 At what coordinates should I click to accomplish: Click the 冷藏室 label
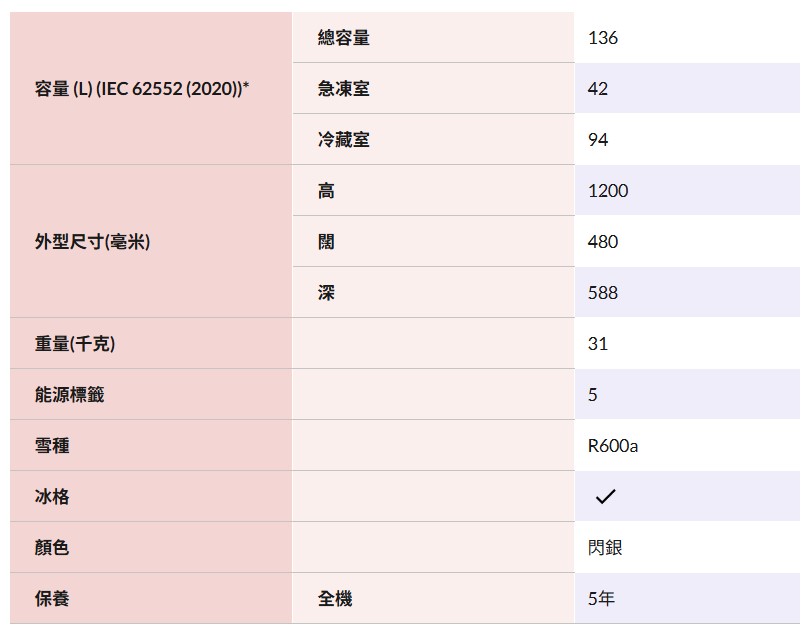pos(344,139)
